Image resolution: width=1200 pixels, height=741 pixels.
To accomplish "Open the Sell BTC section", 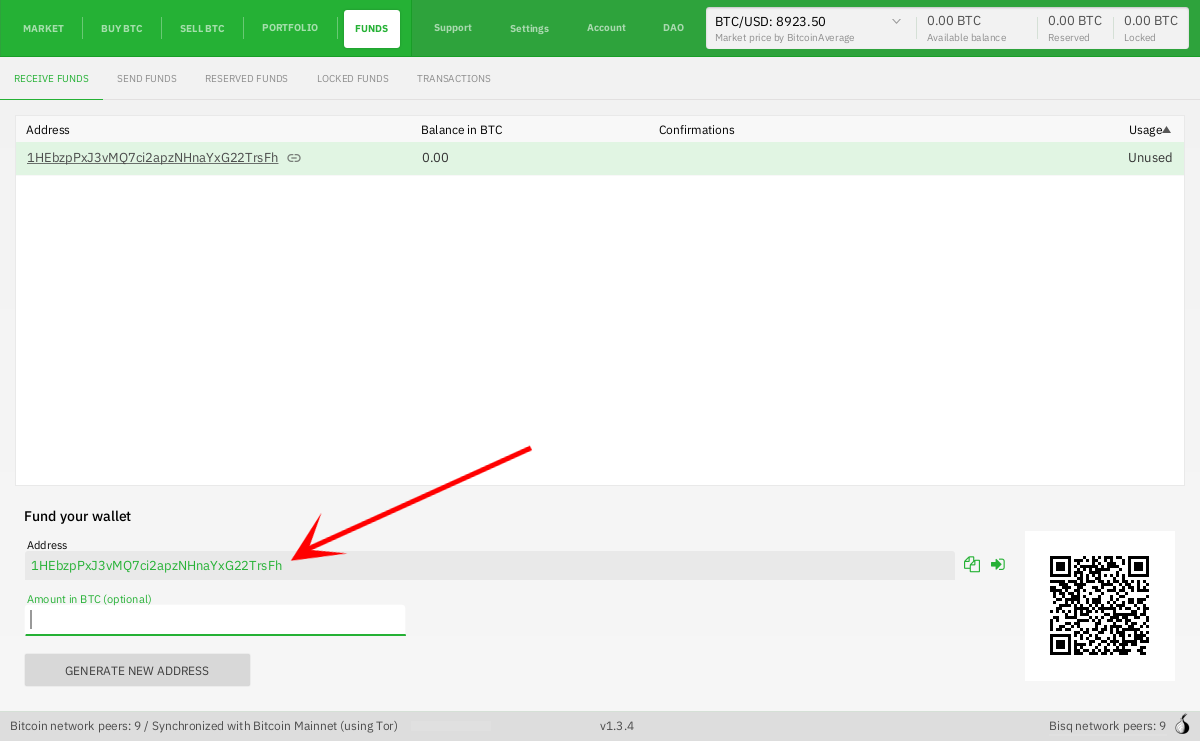I will [x=202, y=29].
